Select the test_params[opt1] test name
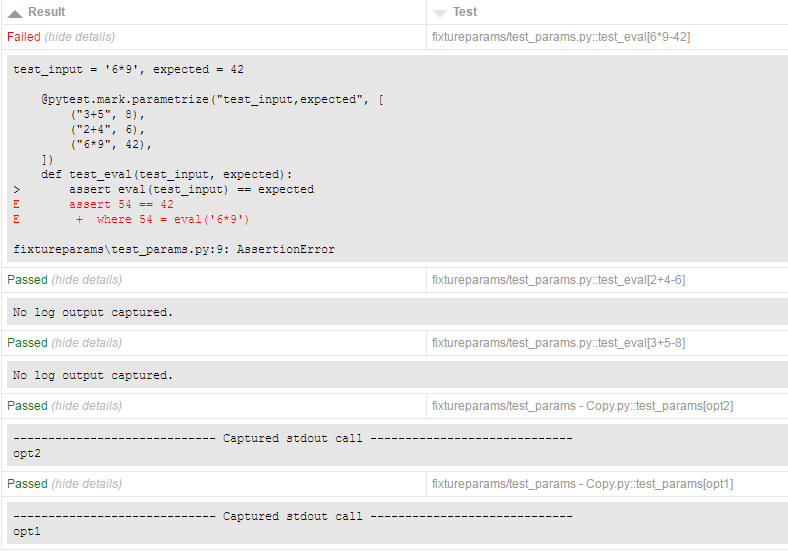Image resolution: width=788 pixels, height=556 pixels. pos(582,484)
